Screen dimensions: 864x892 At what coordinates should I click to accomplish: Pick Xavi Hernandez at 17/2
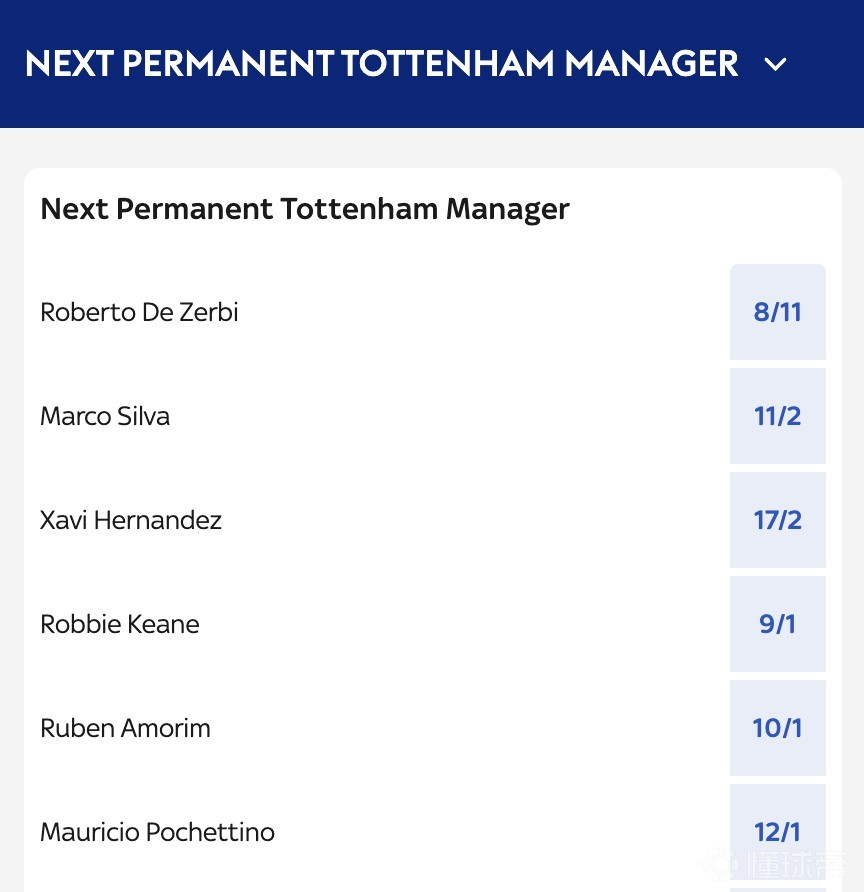(777, 520)
